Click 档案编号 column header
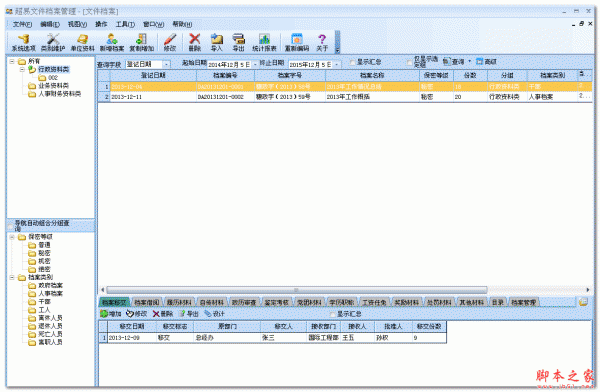600x392 pixels. [x=225, y=75]
